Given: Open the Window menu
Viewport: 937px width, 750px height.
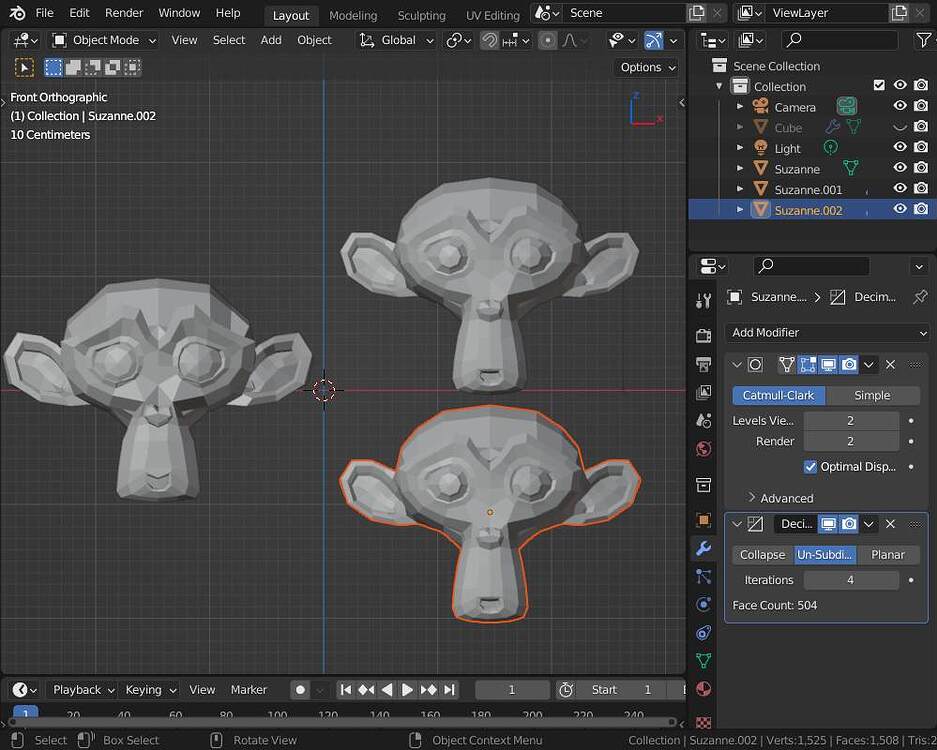Looking at the screenshot, I should (x=179, y=13).
